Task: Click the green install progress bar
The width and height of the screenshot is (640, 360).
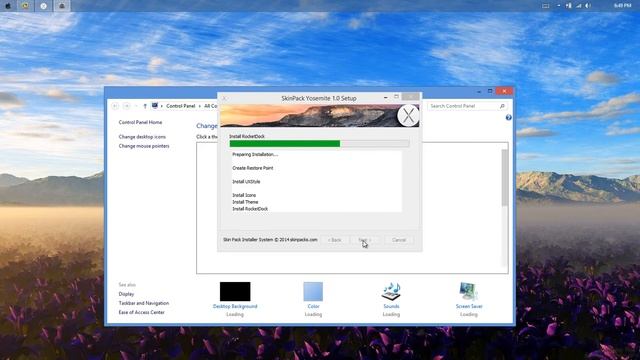Action: (319, 144)
